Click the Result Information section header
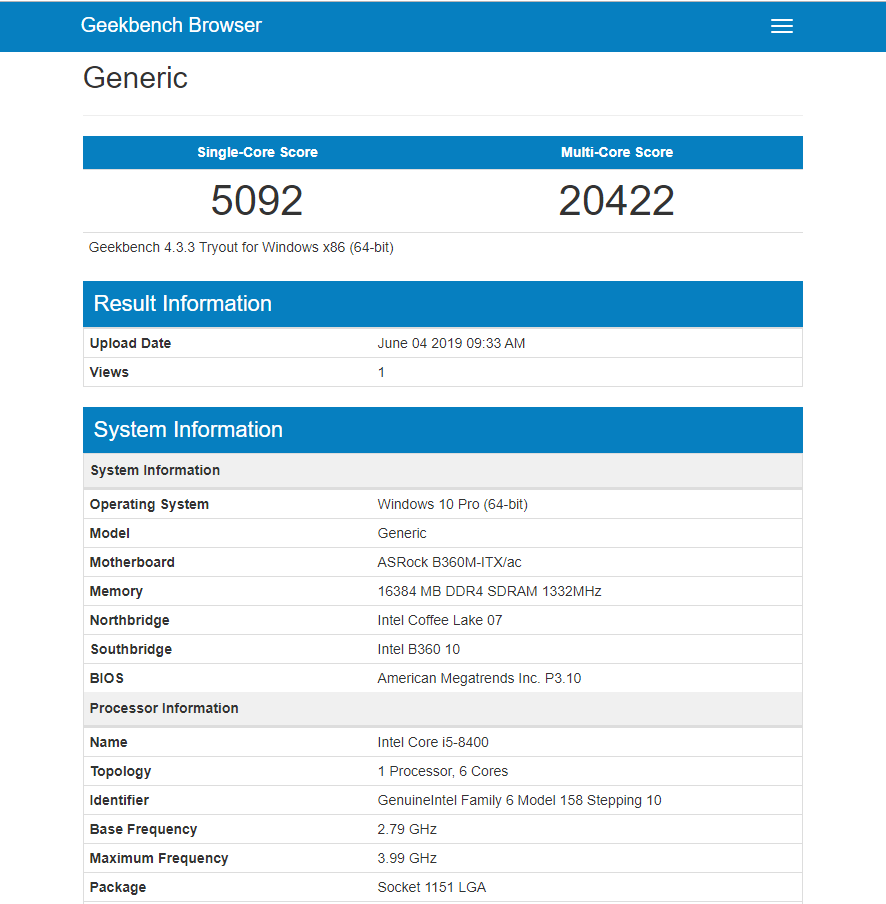 click(443, 304)
